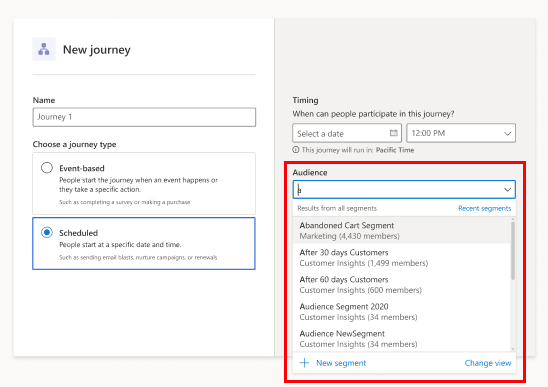
Task: Click the 'Marketing (4,430 members)' text
Action: tap(349, 236)
